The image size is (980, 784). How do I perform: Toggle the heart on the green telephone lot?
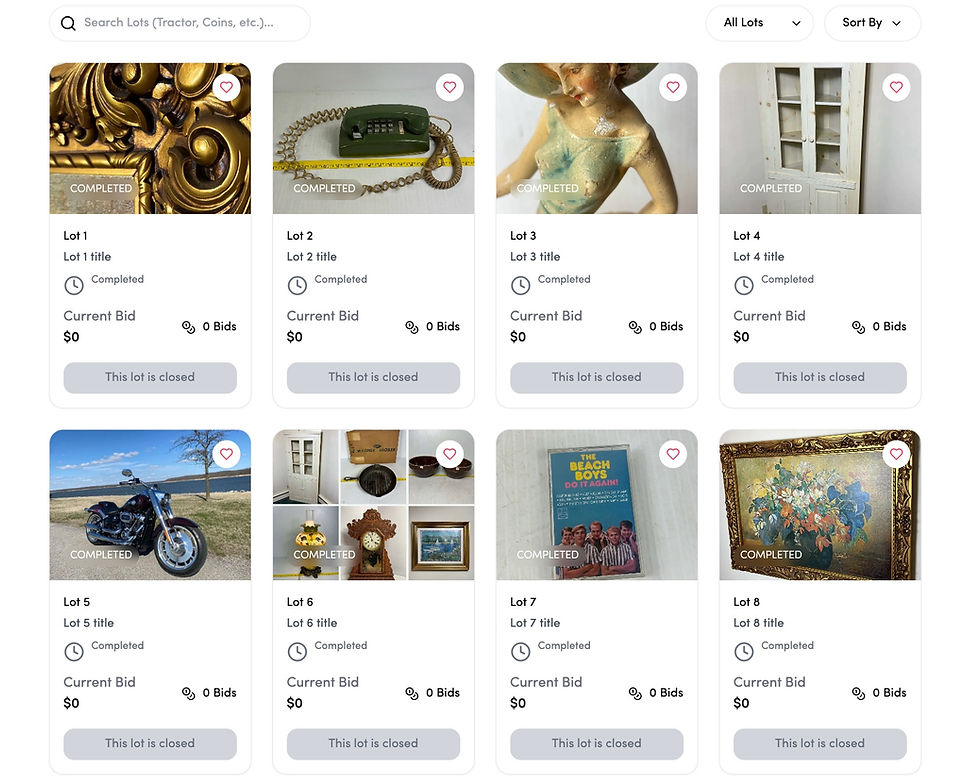[x=449, y=87]
